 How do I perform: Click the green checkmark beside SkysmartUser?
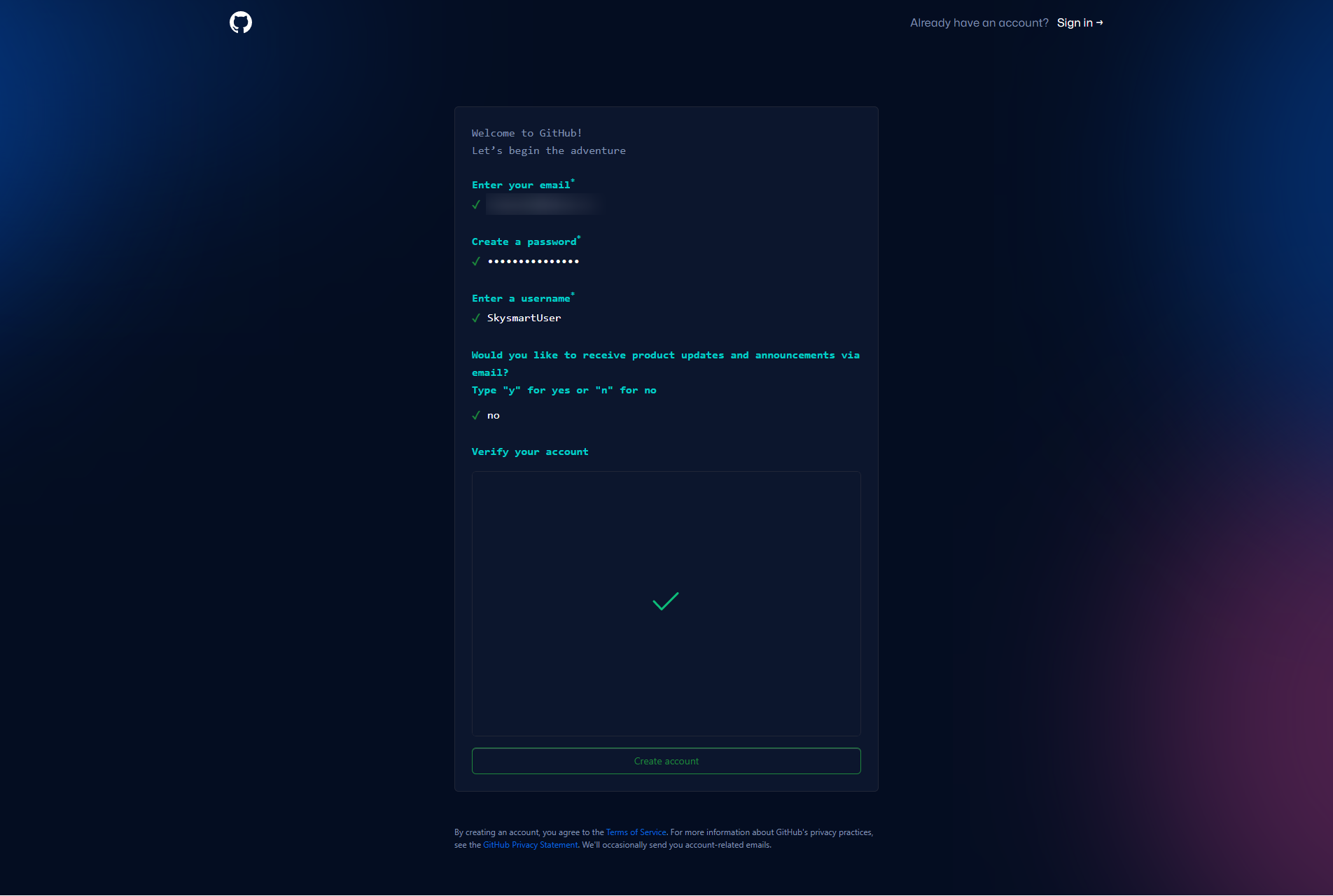coord(476,318)
